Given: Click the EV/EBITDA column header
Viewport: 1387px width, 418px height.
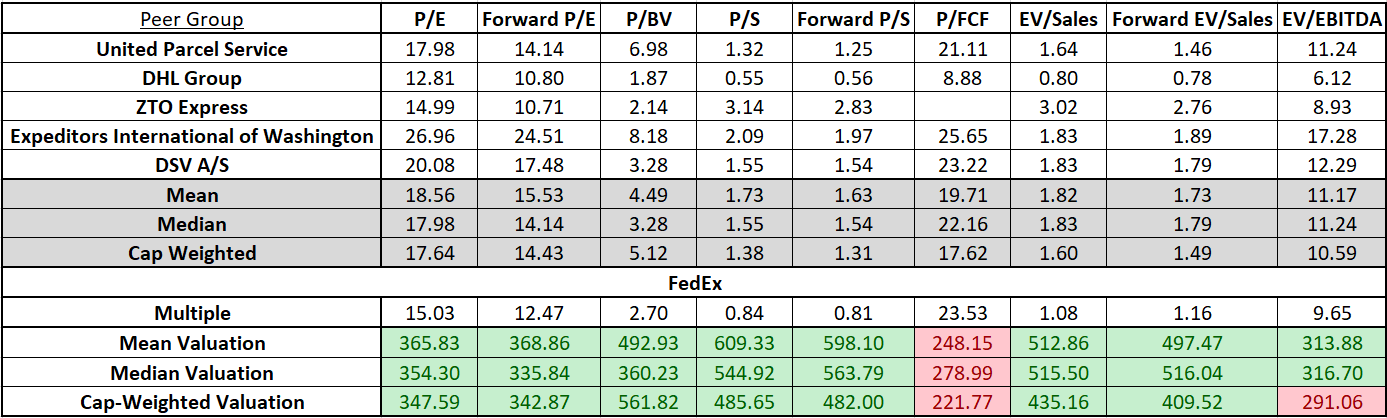Looking at the screenshot, I should (x=1332, y=19).
